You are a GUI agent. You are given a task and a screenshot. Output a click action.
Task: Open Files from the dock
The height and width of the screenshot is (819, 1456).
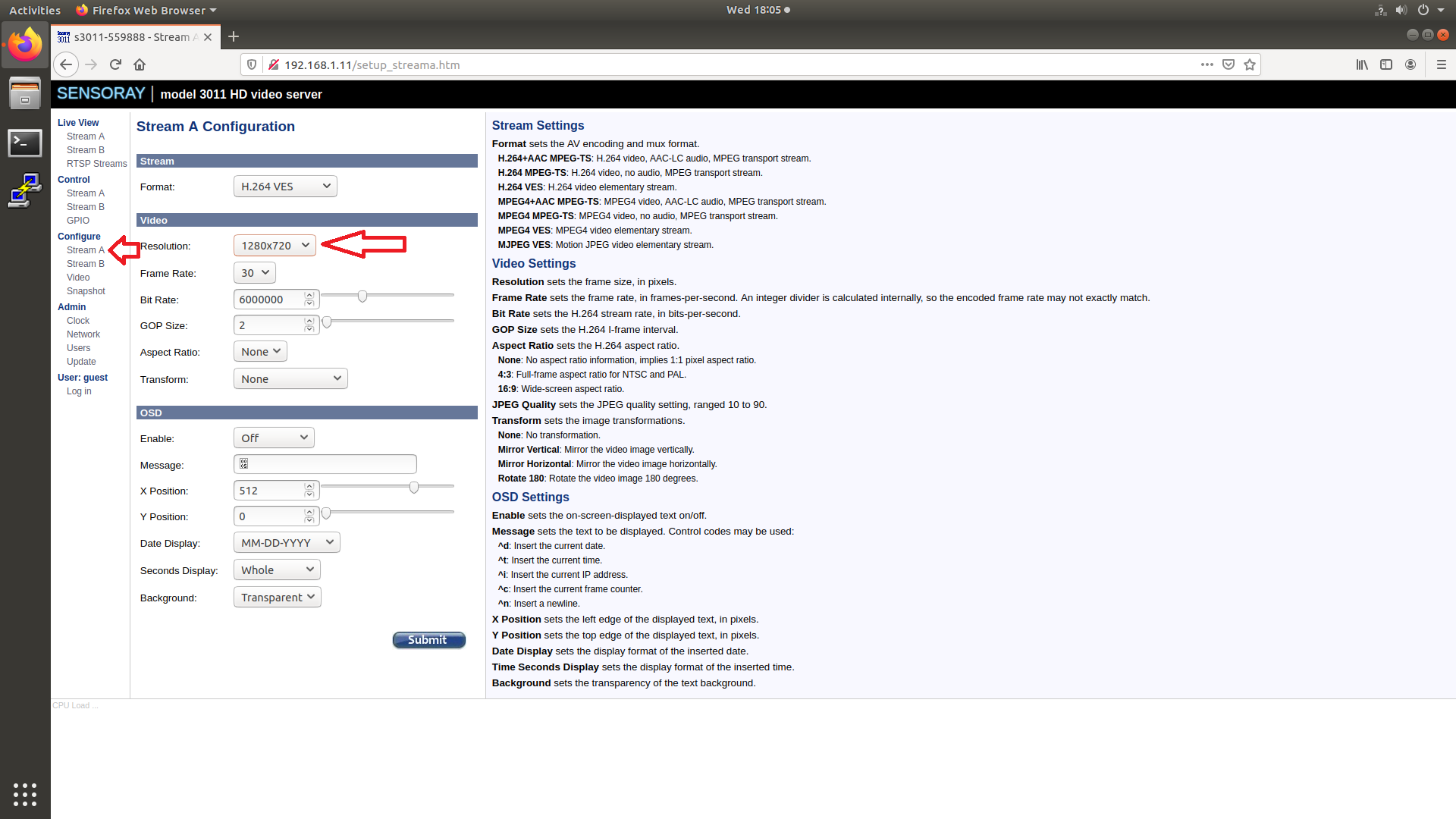click(25, 93)
